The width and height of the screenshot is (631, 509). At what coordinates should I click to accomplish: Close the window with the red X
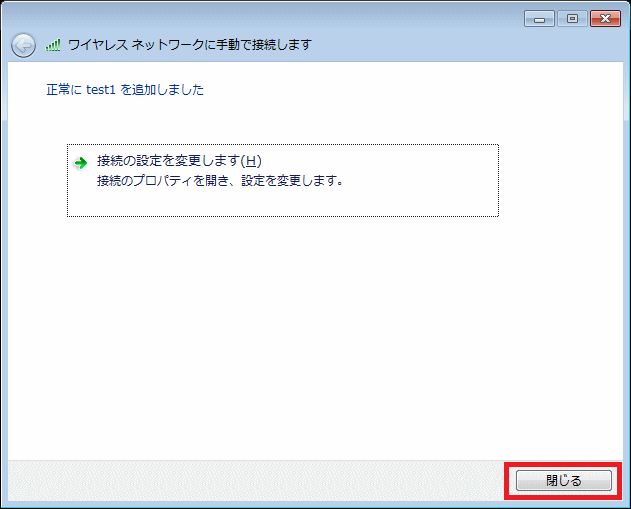(605, 19)
